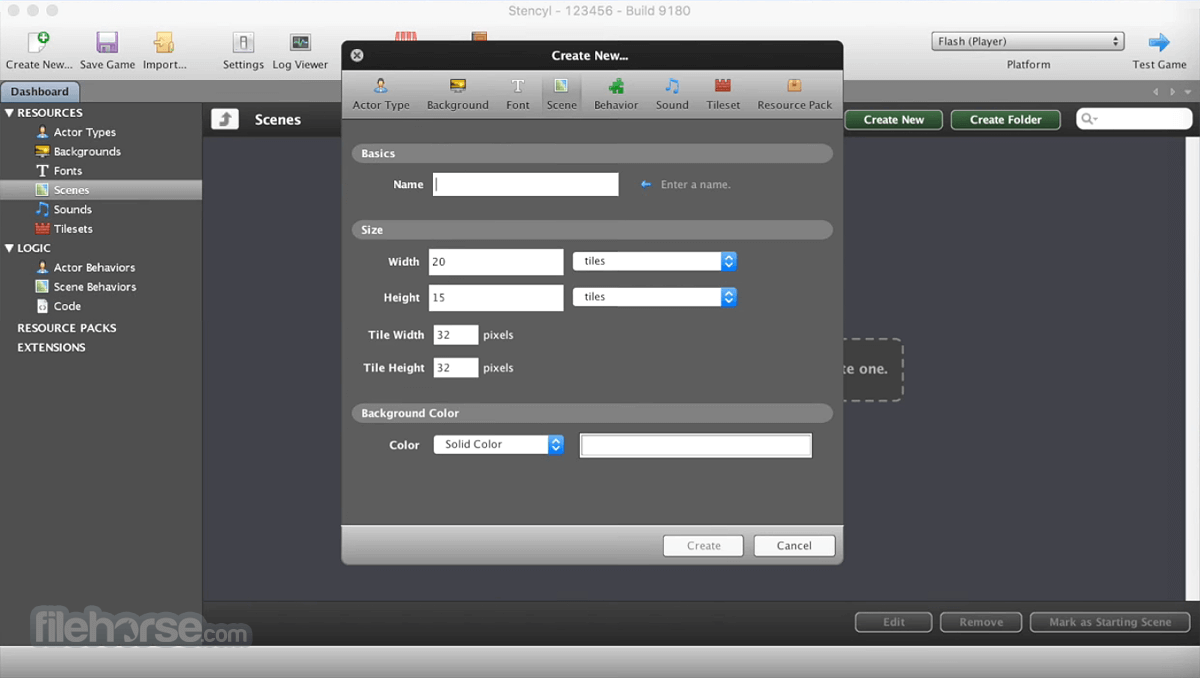Open RESOURCE PACKS section
Viewport: 1200px width, 678px height.
coord(67,328)
